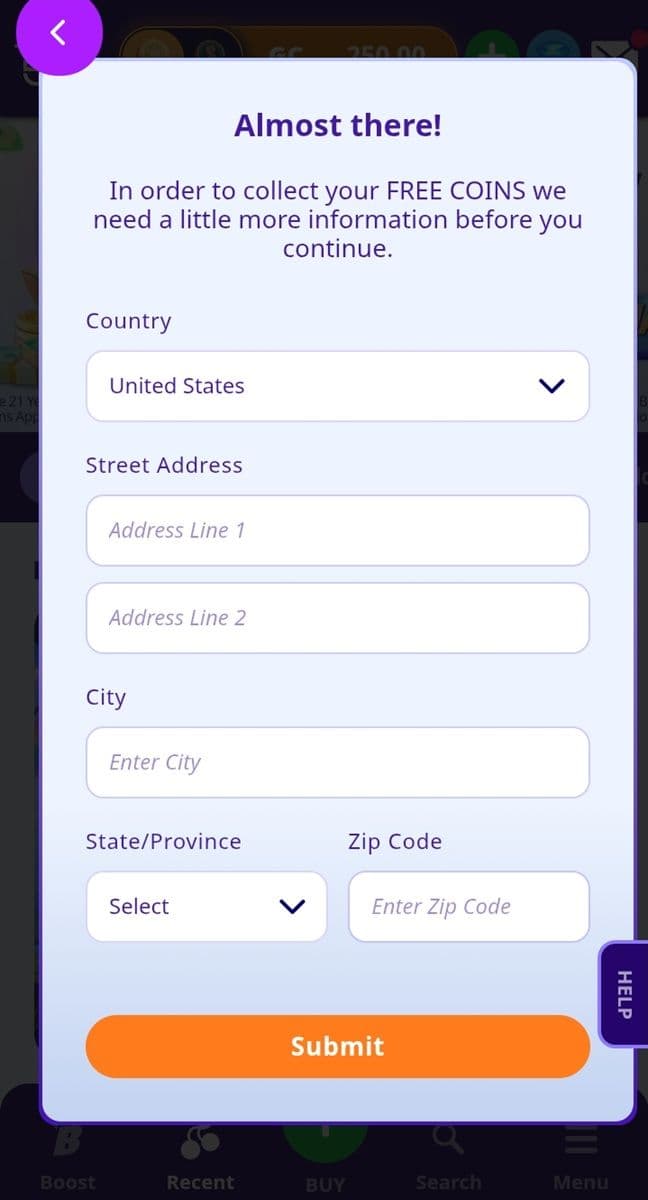This screenshot has width=648, height=1200.
Task: Select the Boost label in the bottom menu
Action: (67, 1181)
